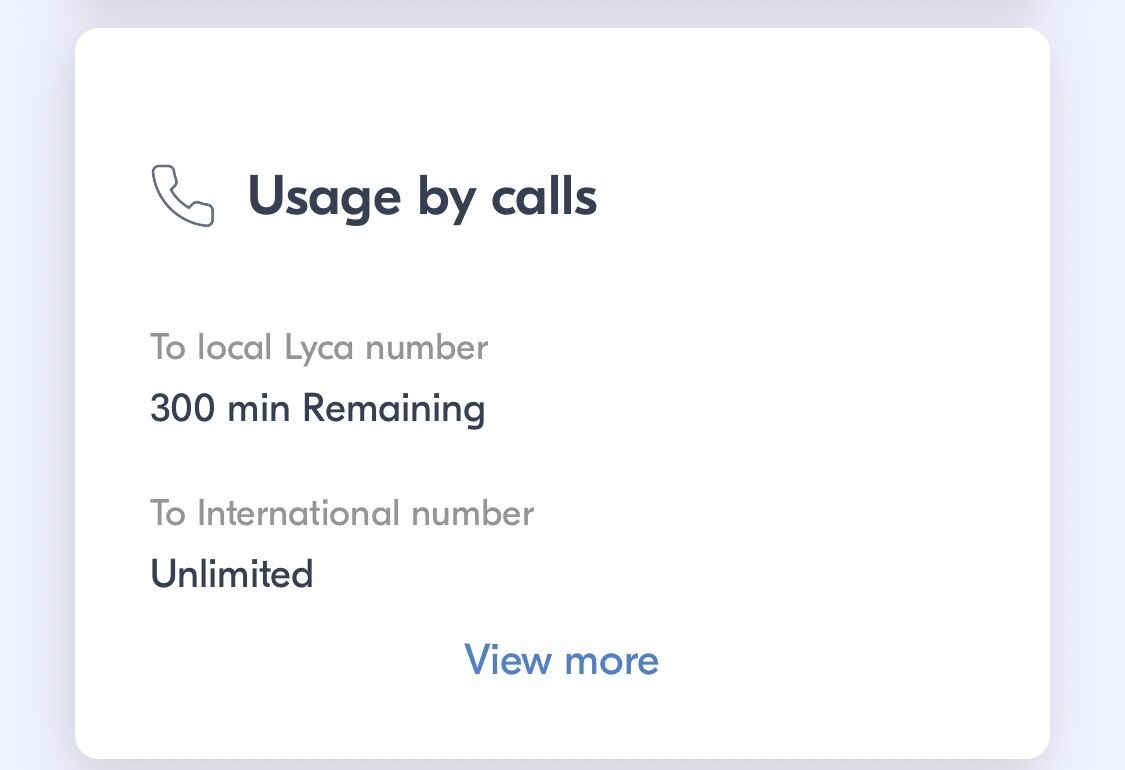Tap the Unlimited value text
This screenshot has height=770, width=1125.
point(231,574)
